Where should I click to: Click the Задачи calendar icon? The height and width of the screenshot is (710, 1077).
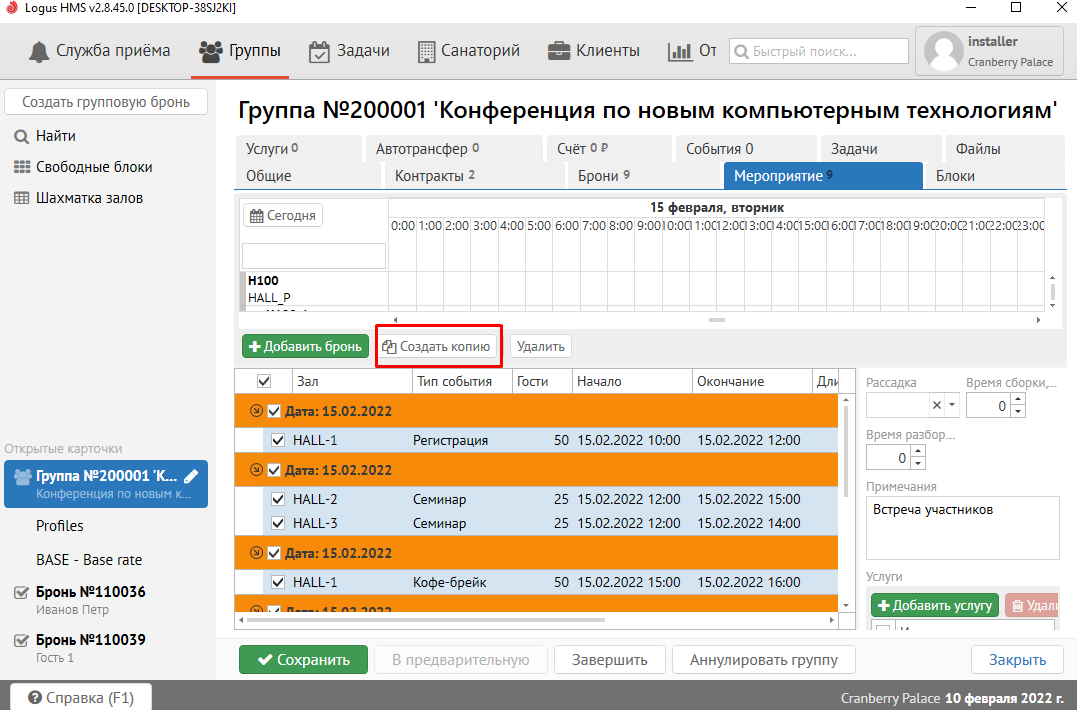coord(320,51)
